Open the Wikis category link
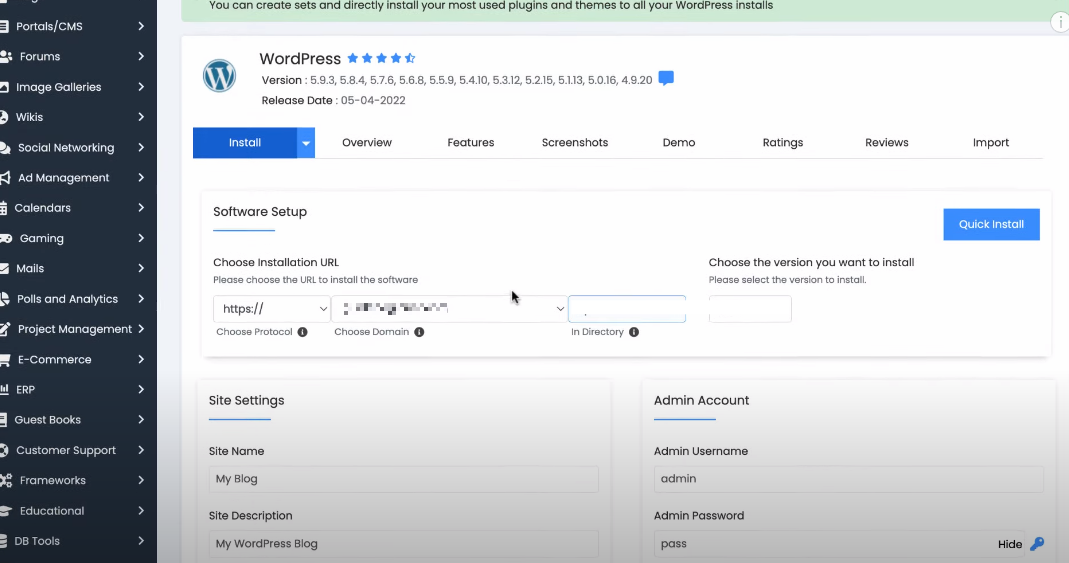This screenshot has height=563, width=1069. pos(29,117)
